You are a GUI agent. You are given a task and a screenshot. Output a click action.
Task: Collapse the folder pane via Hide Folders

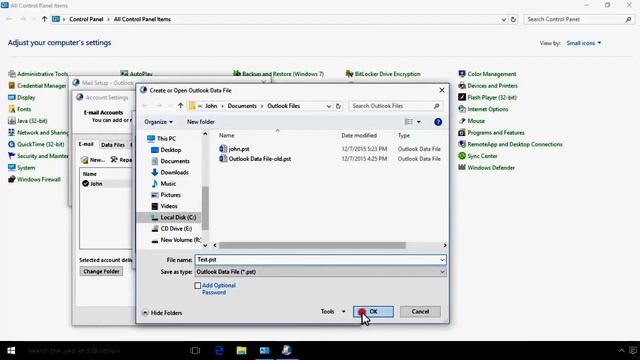pyautogui.click(x=162, y=313)
